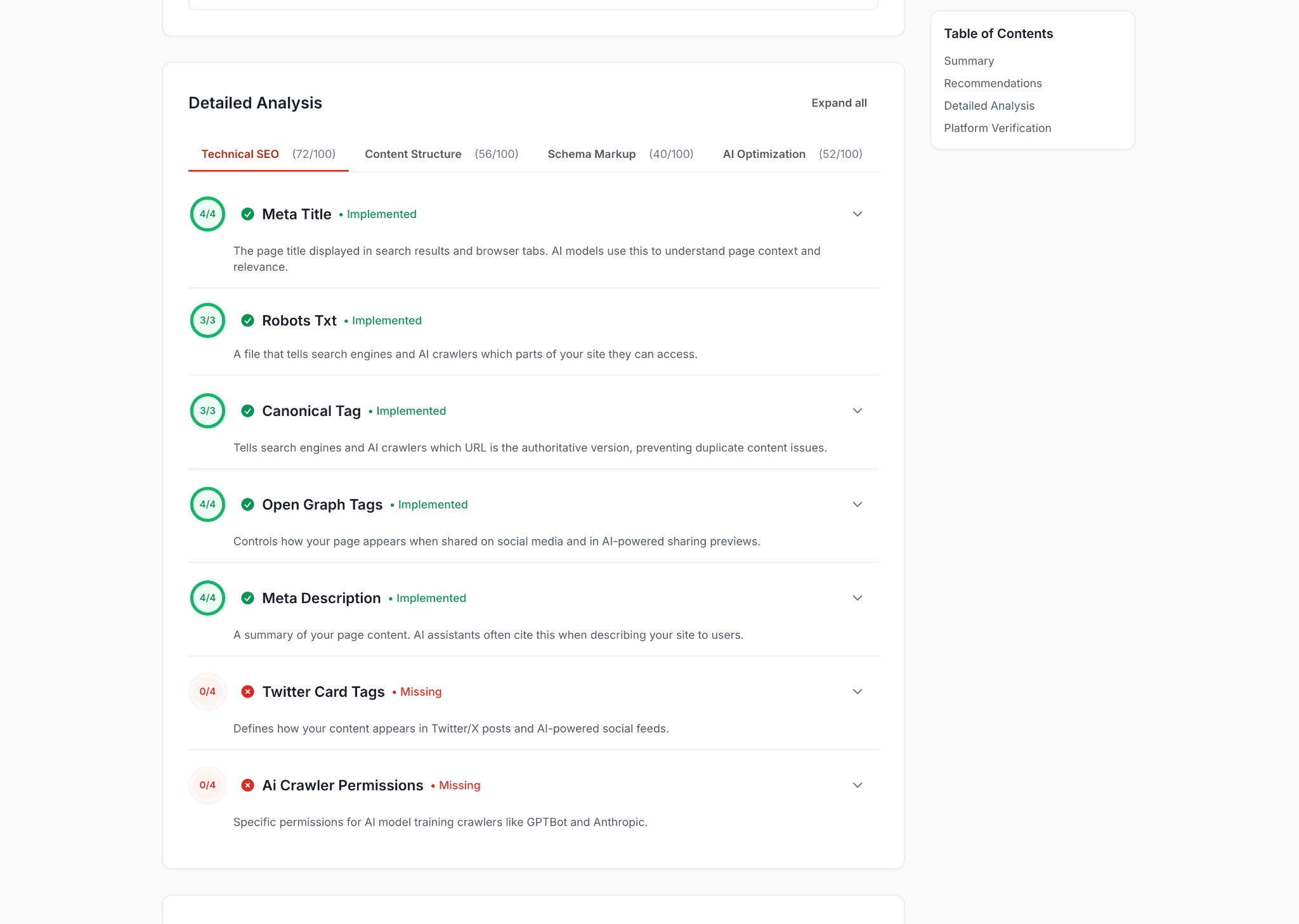The image size is (1299, 924).
Task: Click the red error icon beside Twitter Card Tags
Action: pyautogui.click(x=248, y=692)
